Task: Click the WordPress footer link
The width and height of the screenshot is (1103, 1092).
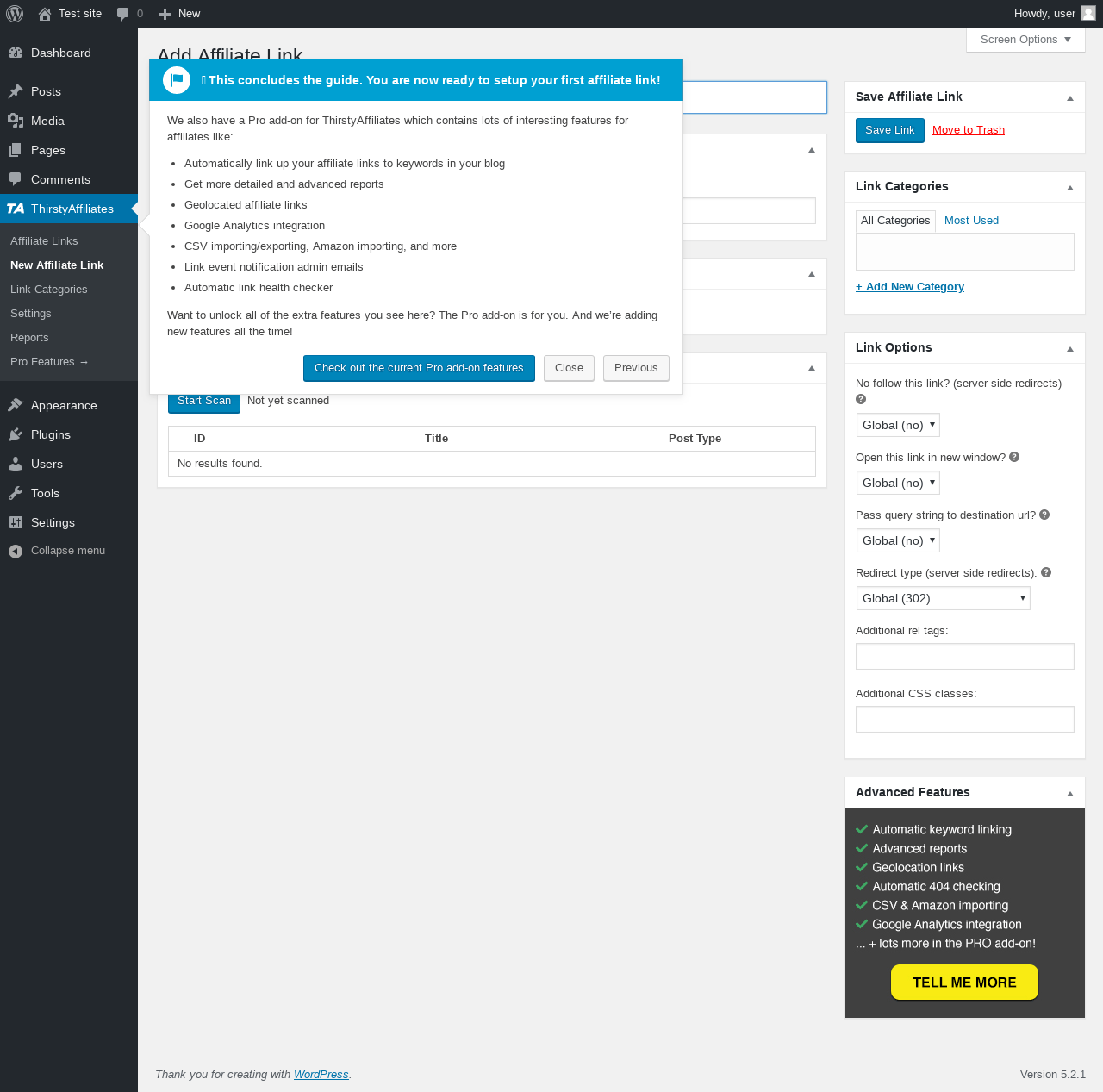Action: tap(321, 1075)
